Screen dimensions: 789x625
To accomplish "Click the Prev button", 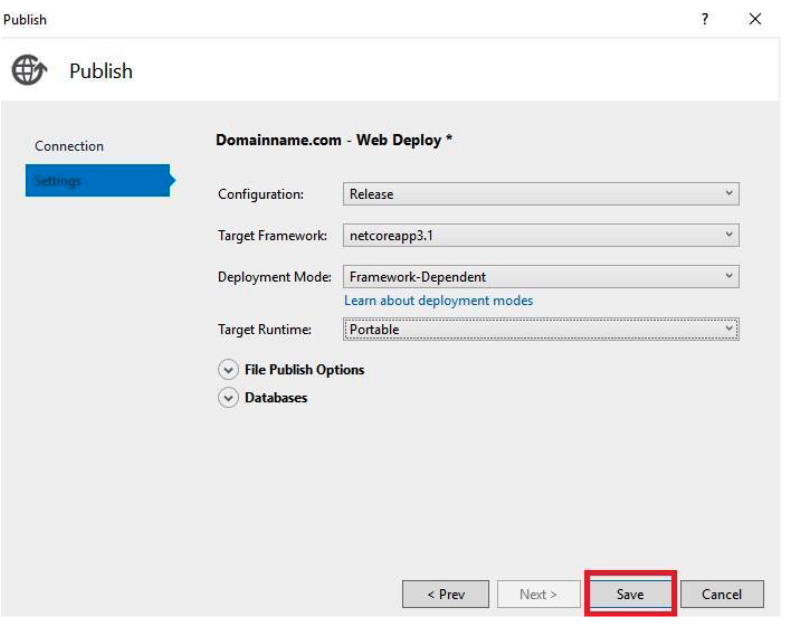I will [x=445, y=594].
